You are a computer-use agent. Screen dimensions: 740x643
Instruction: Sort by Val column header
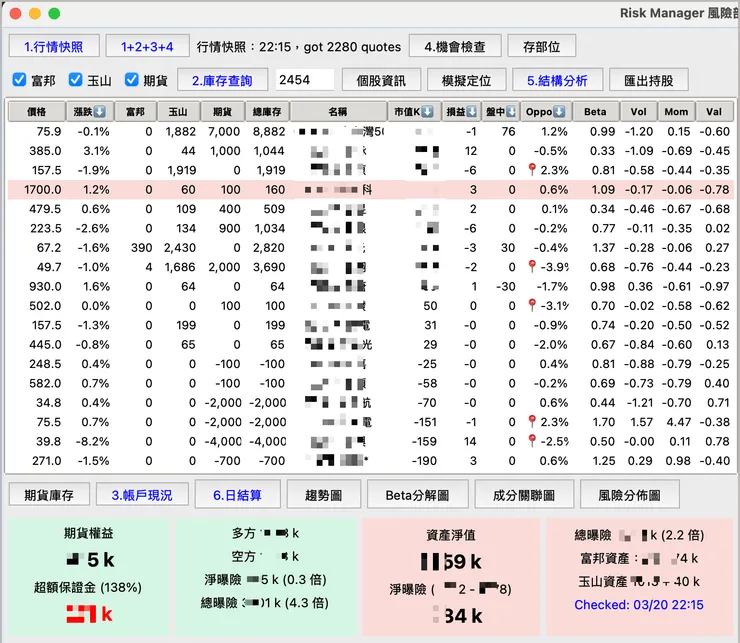[x=714, y=111]
